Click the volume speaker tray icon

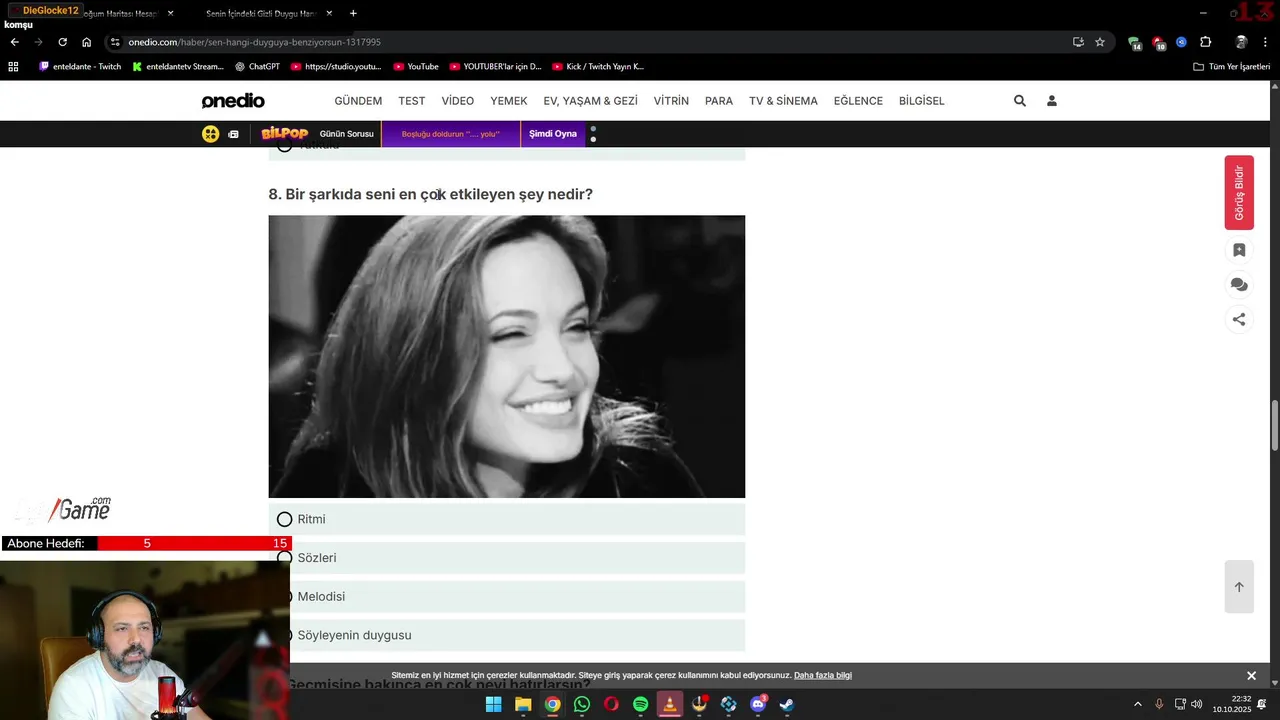point(1197,704)
